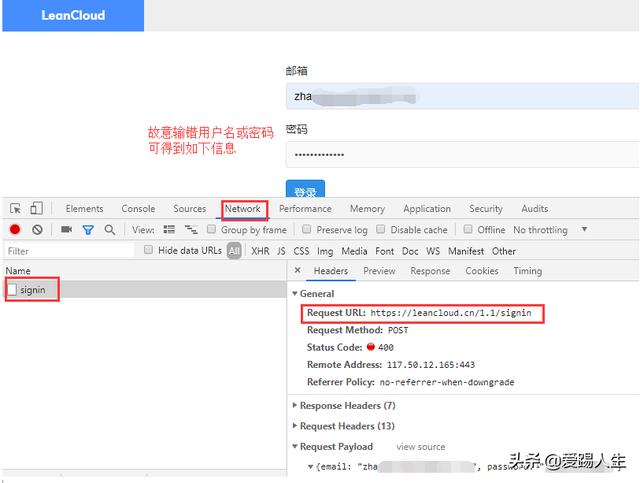
Task: Click the blue 登录 login button
Action: [x=305, y=189]
